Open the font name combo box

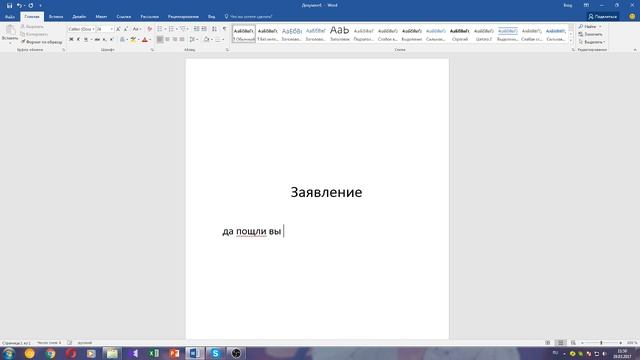[81, 29]
